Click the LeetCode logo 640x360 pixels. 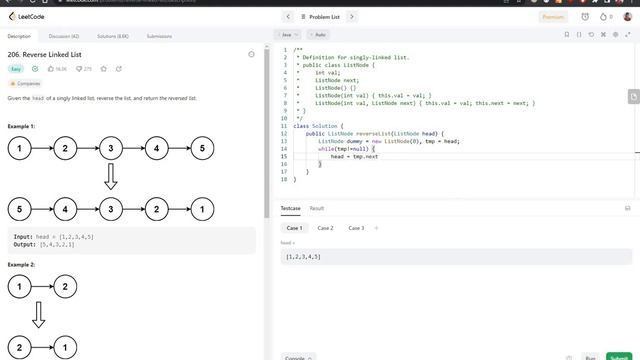pyautogui.click(x=26, y=17)
